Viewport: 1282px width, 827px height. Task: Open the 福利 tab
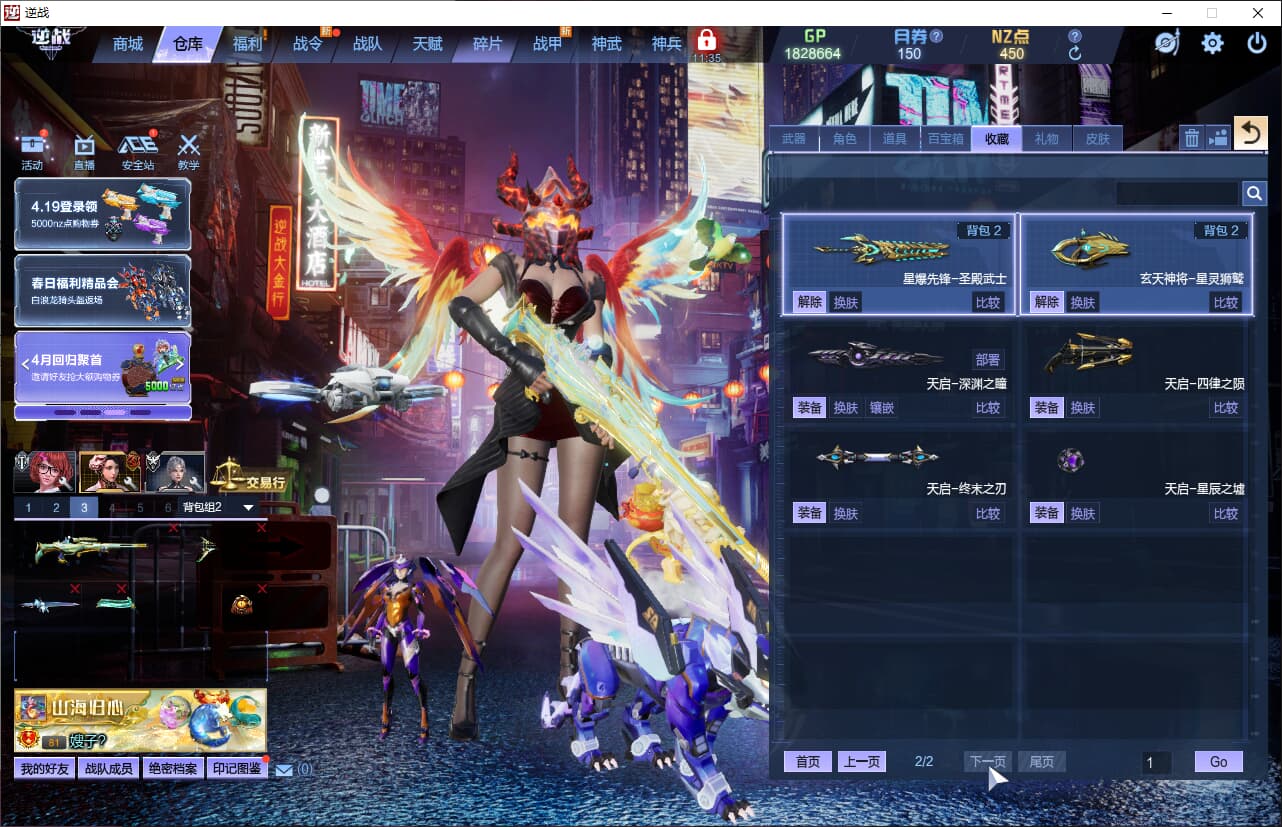tap(247, 44)
